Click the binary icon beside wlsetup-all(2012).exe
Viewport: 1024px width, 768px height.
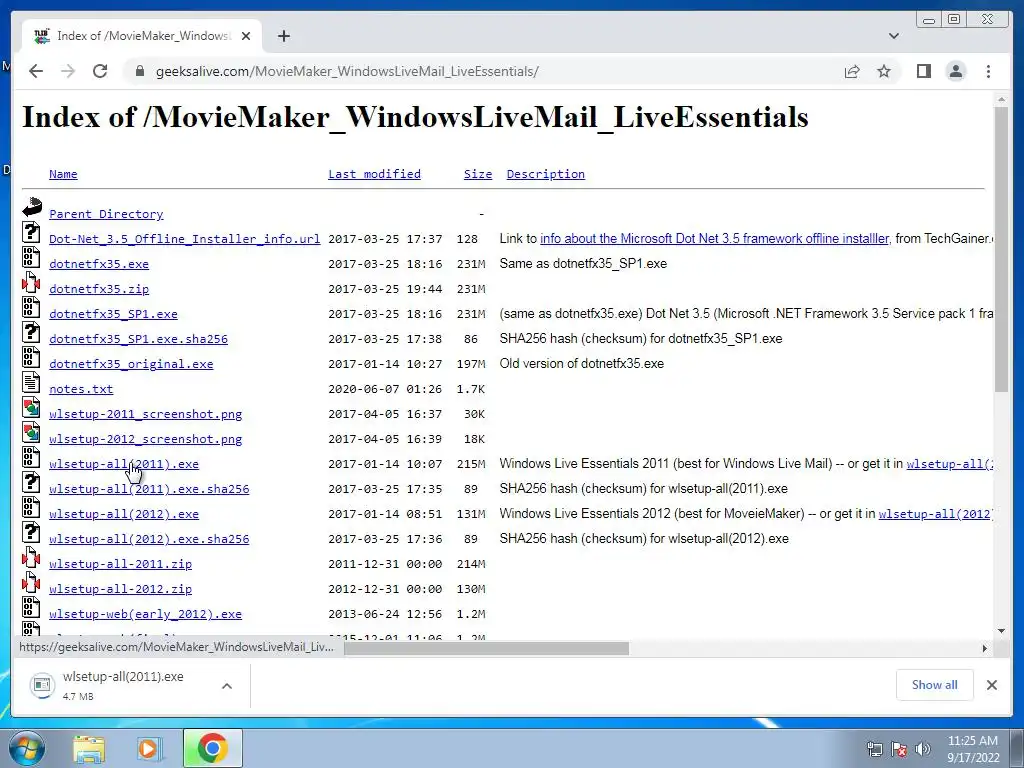31,507
